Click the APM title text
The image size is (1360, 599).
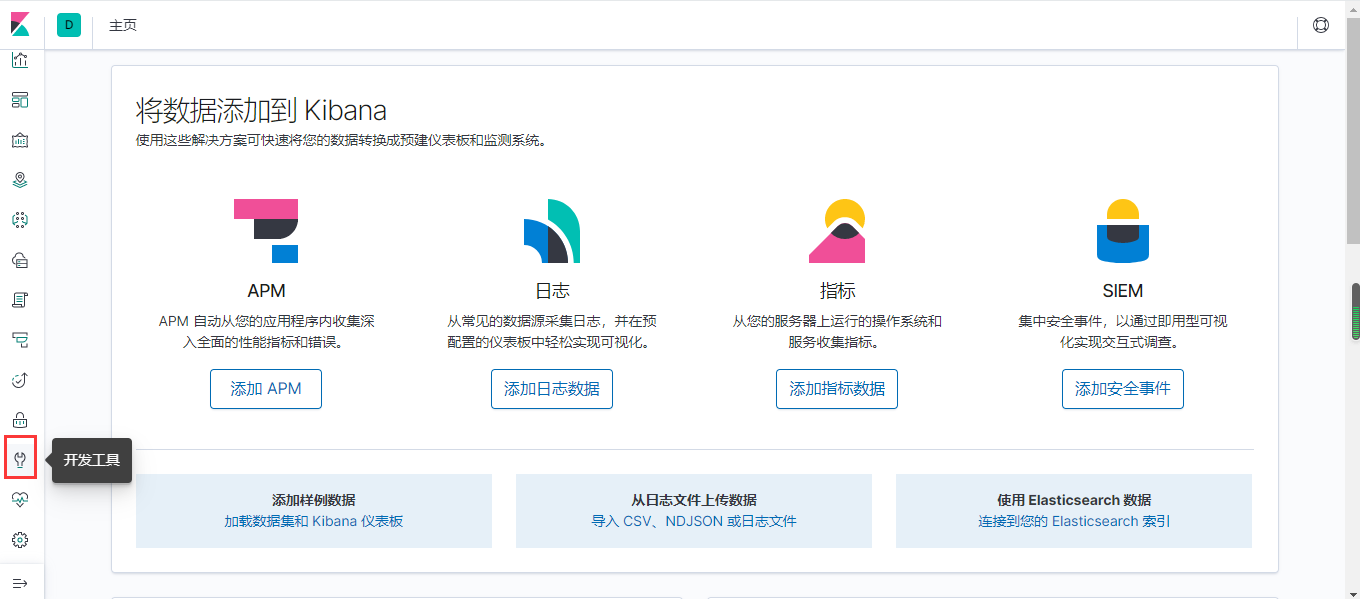(266, 291)
